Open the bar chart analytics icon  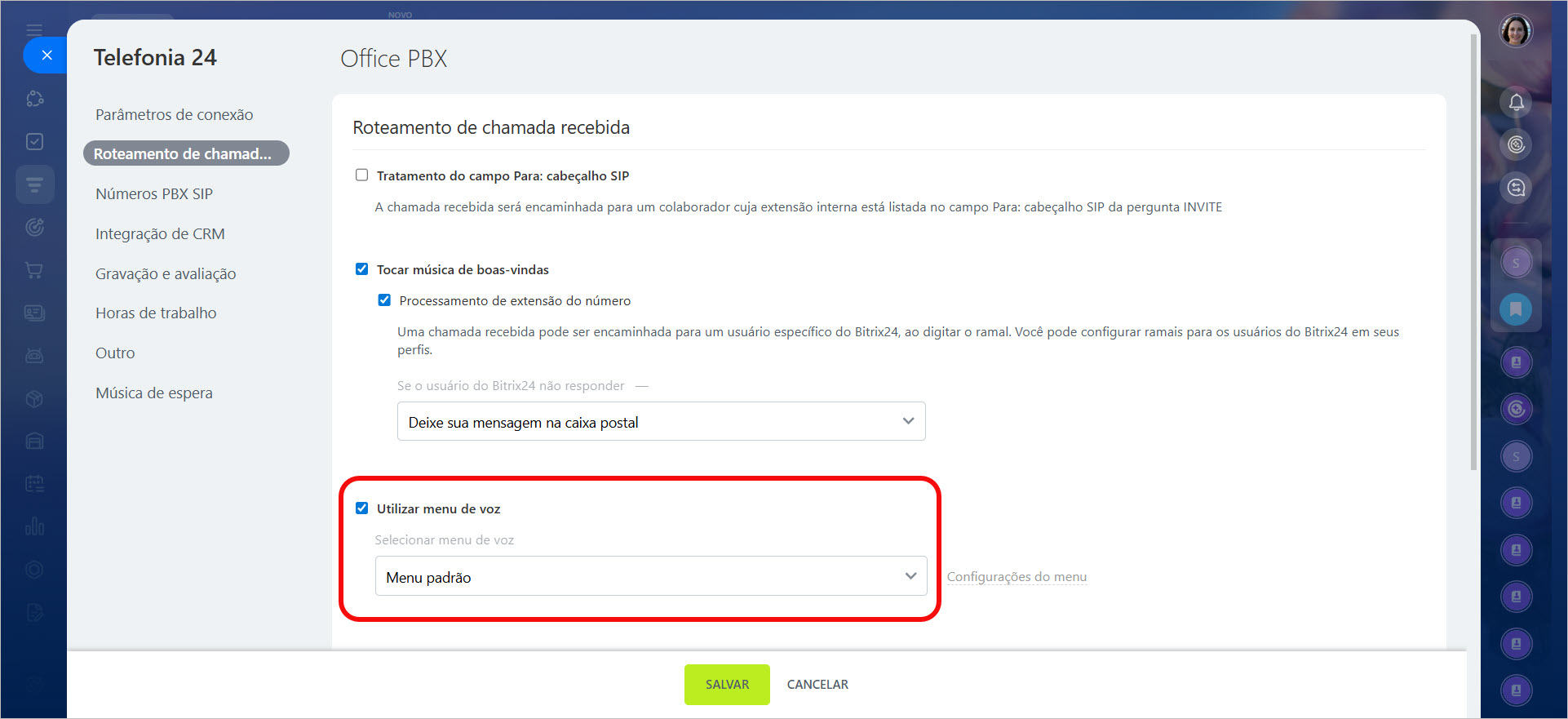coord(34,526)
